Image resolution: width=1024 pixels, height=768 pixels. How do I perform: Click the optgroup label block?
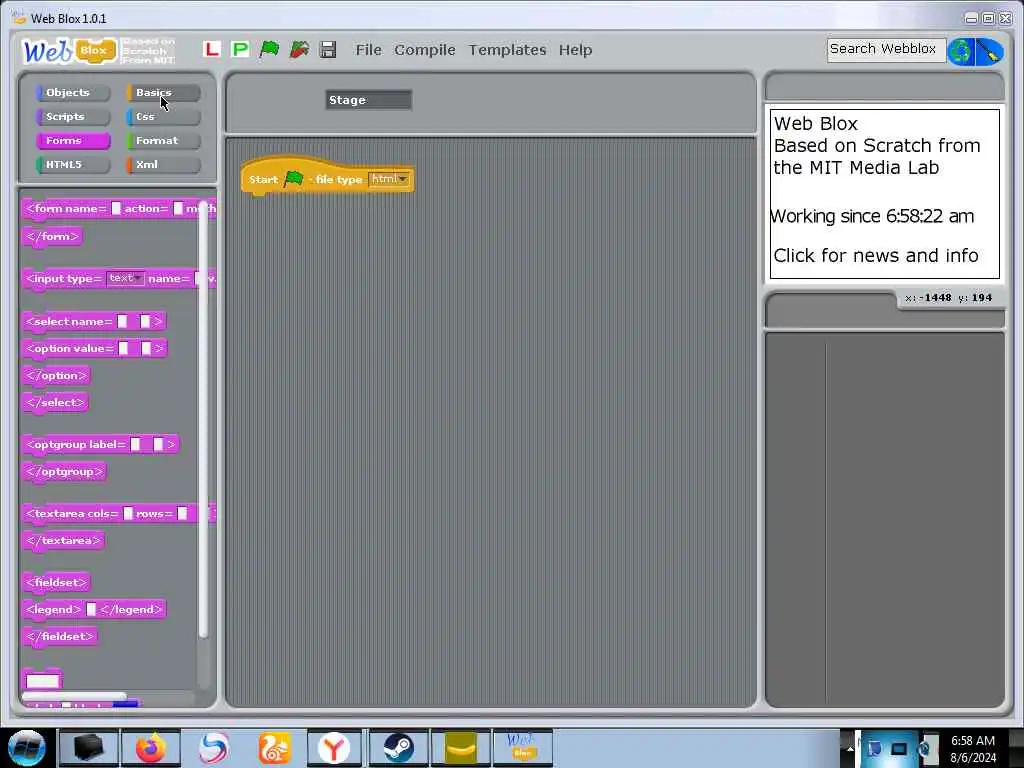click(x=101, y=445)
